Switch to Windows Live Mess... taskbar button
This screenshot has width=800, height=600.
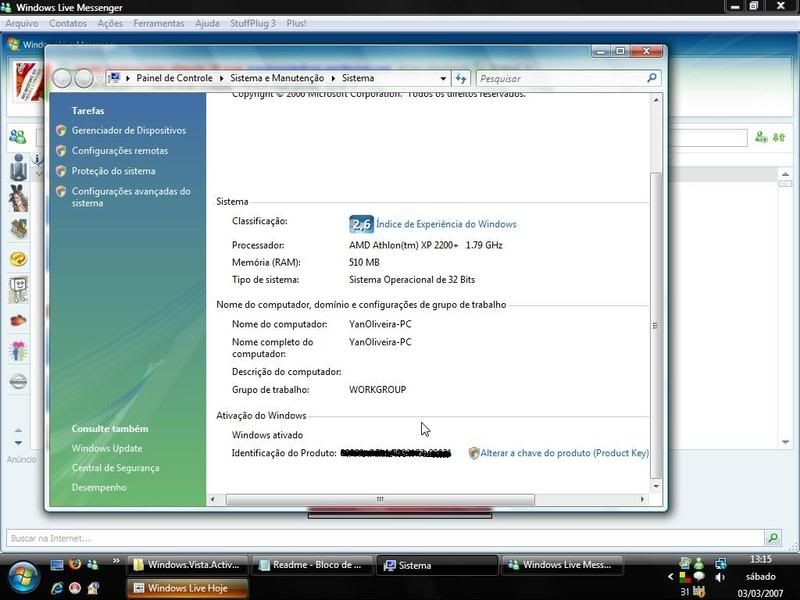(x=562, y=565)
